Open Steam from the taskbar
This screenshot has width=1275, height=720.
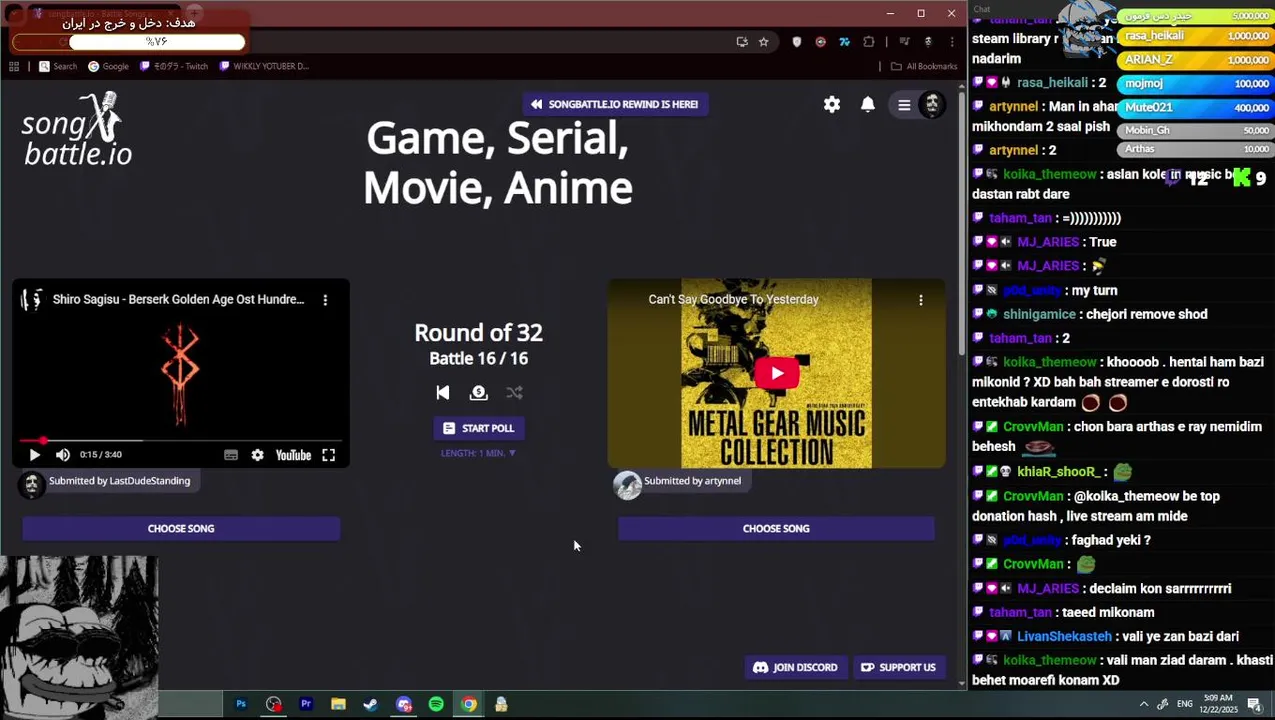[x=371, y=704]
